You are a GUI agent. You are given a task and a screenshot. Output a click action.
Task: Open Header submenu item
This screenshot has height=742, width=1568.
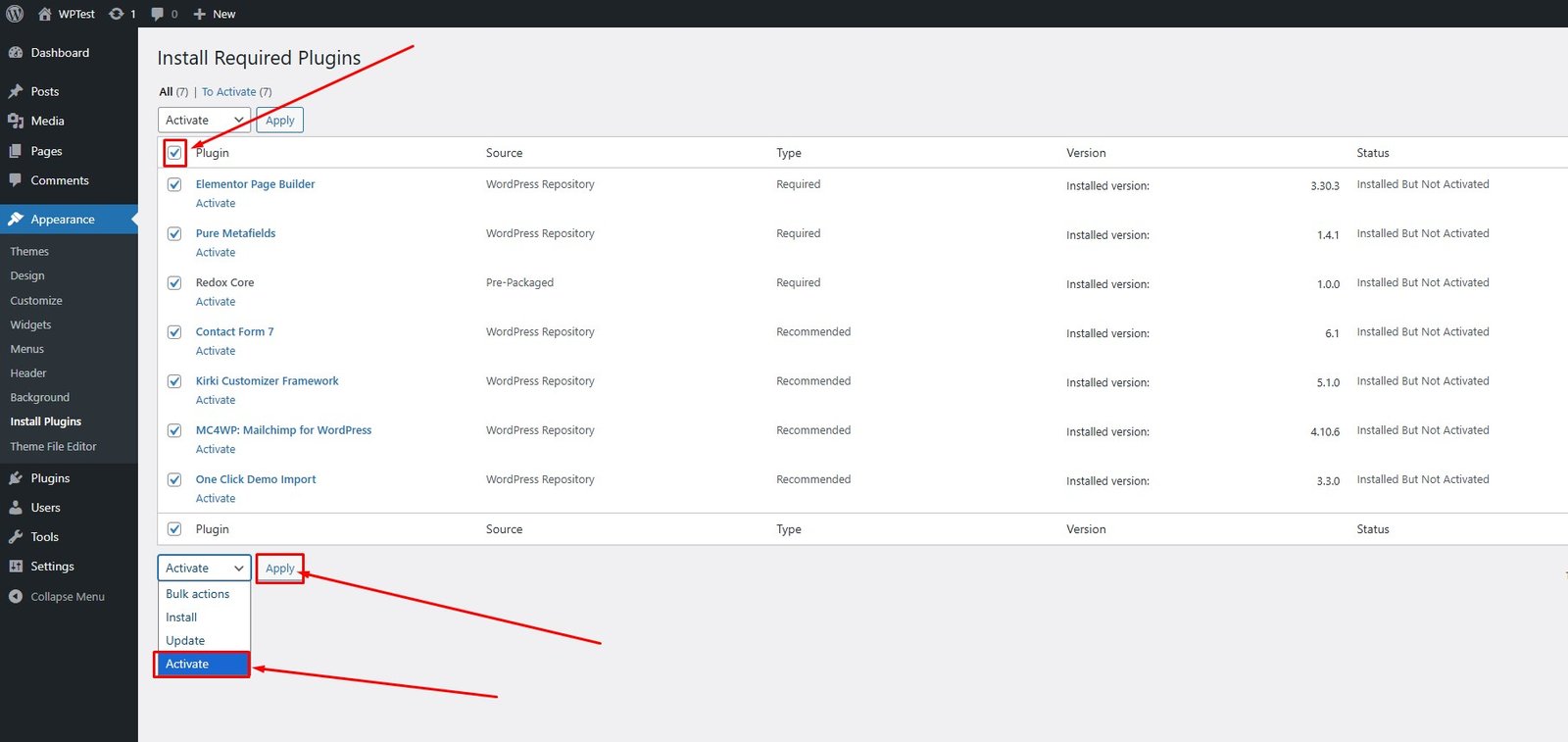coord(28,373)
